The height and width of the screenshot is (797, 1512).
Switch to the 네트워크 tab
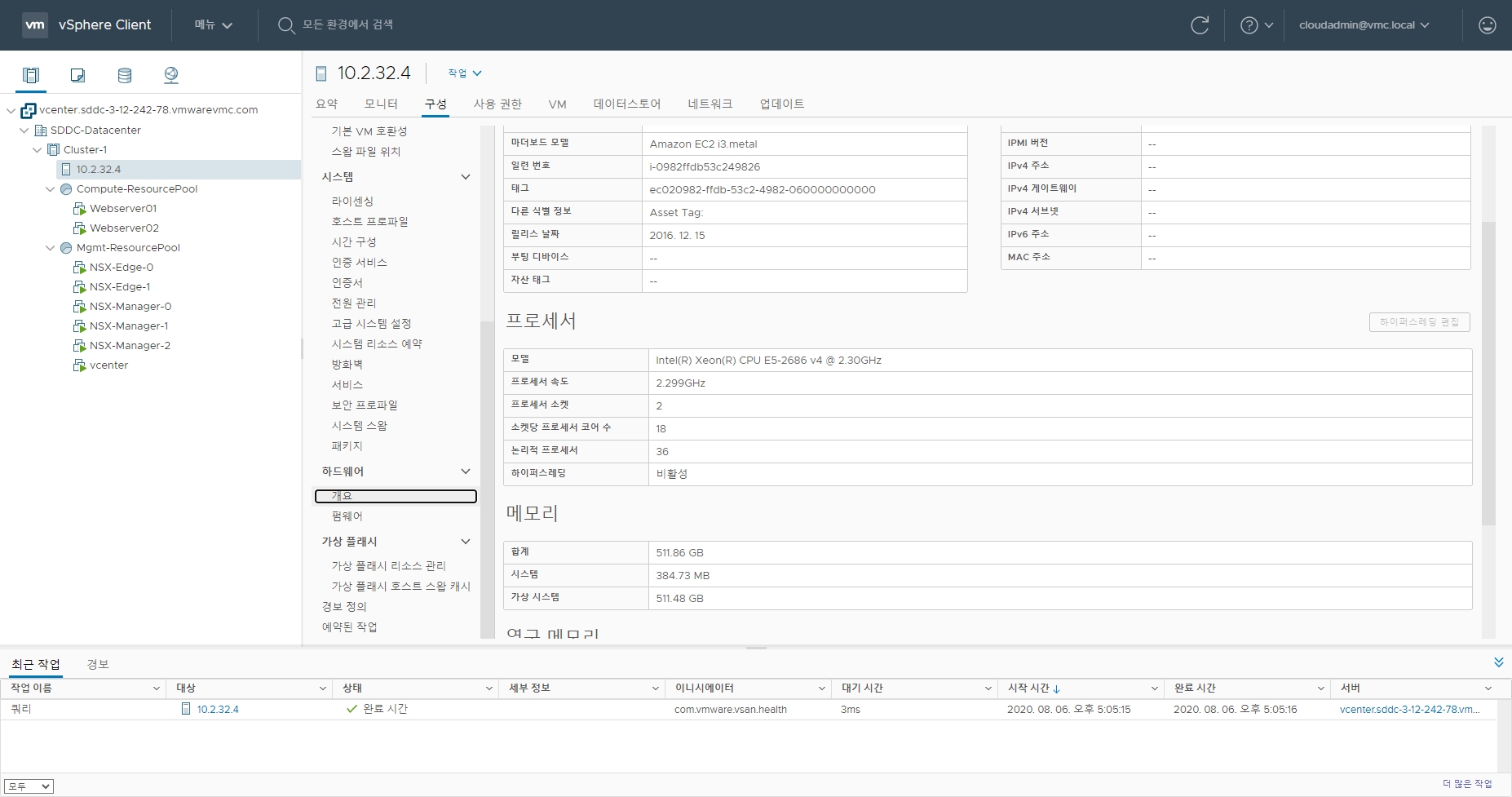[x=710, y=104]
